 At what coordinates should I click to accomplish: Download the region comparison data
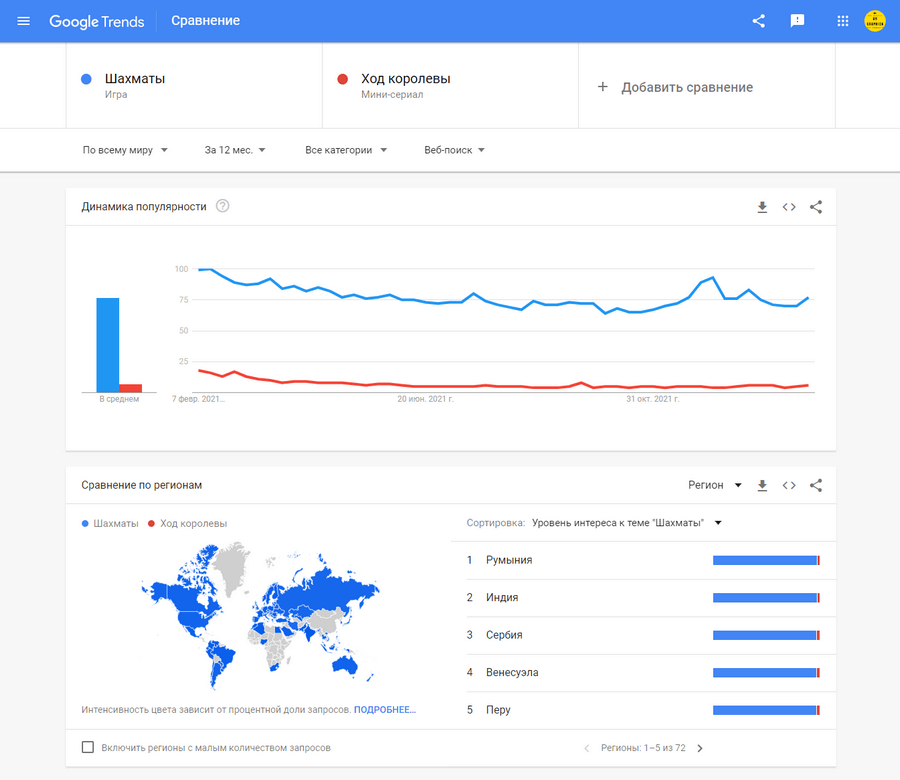tap(762, 485)
